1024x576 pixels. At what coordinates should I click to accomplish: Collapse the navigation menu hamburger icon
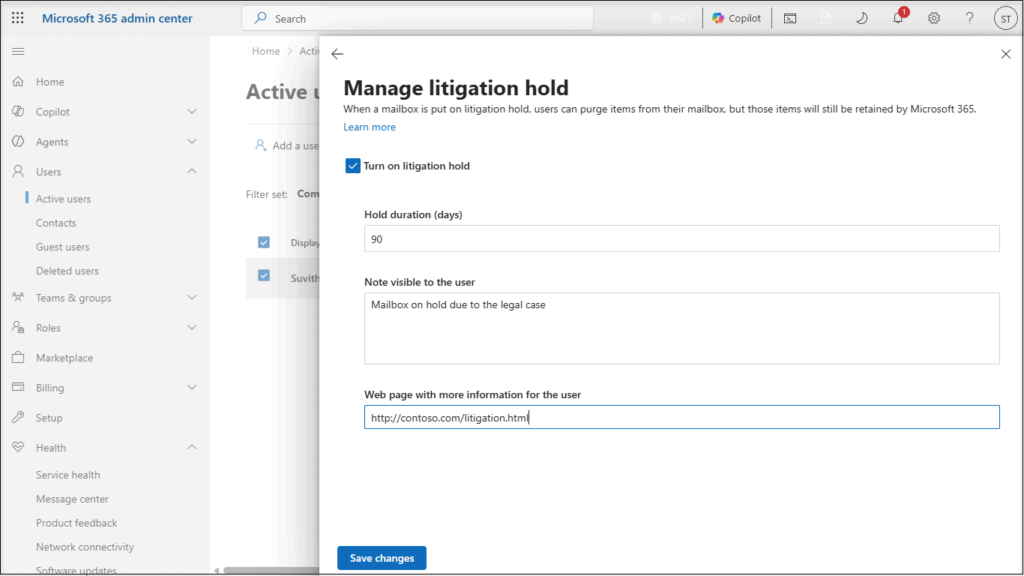pos(18,52)
